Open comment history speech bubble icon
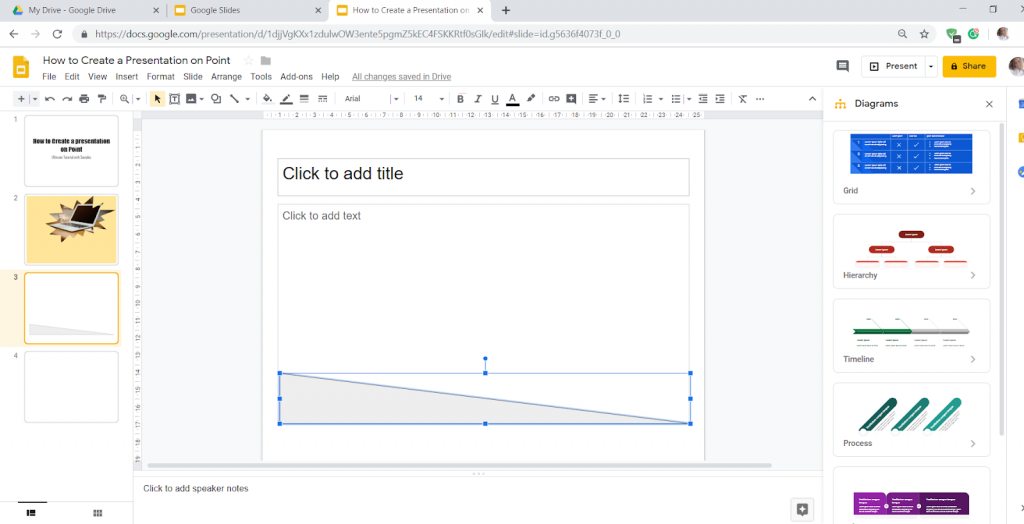 842,66
